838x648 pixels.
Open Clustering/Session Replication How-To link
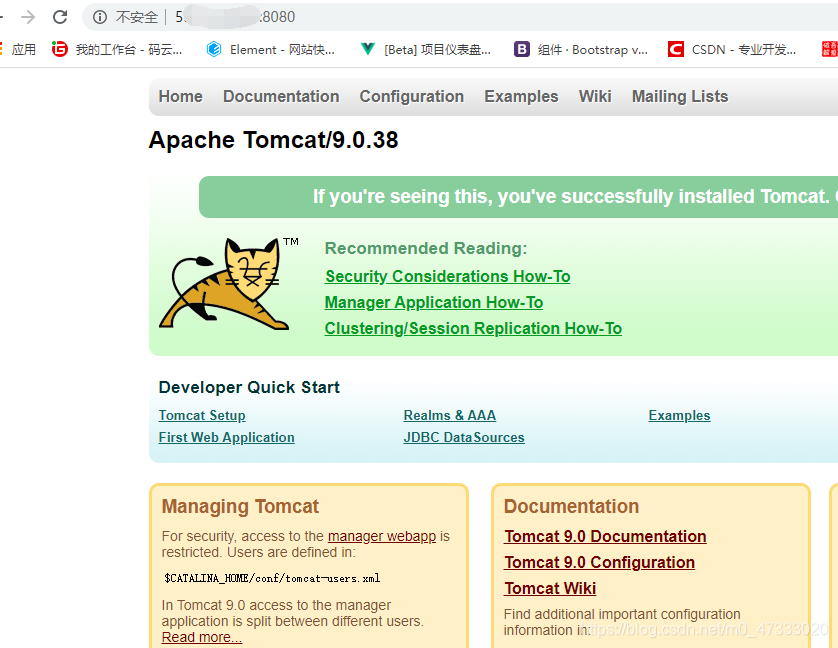473,328
